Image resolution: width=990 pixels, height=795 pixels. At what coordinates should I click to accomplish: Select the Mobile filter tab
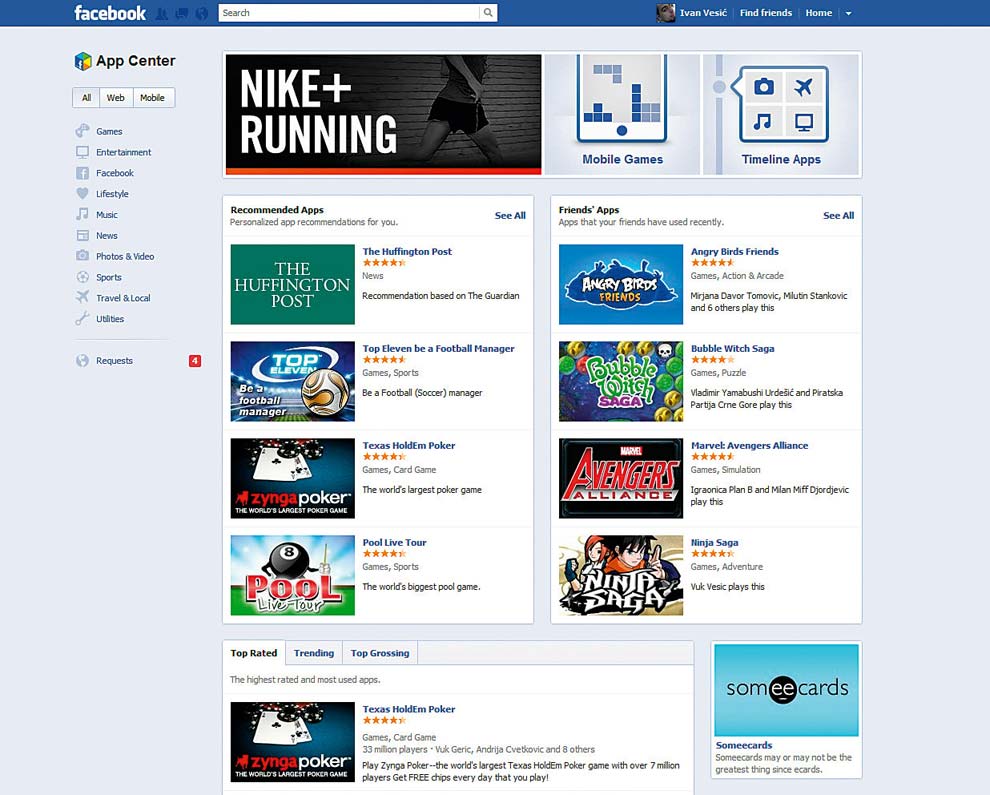(152, 98)
